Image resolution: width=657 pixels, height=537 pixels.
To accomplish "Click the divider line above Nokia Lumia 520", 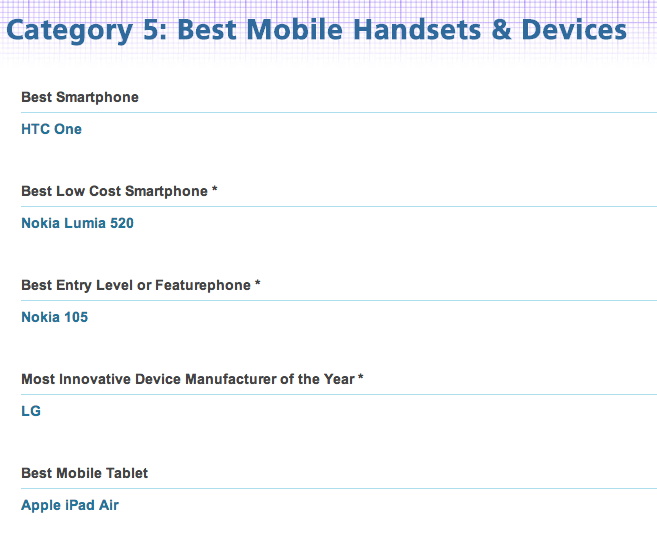I will tap(339, 206).
